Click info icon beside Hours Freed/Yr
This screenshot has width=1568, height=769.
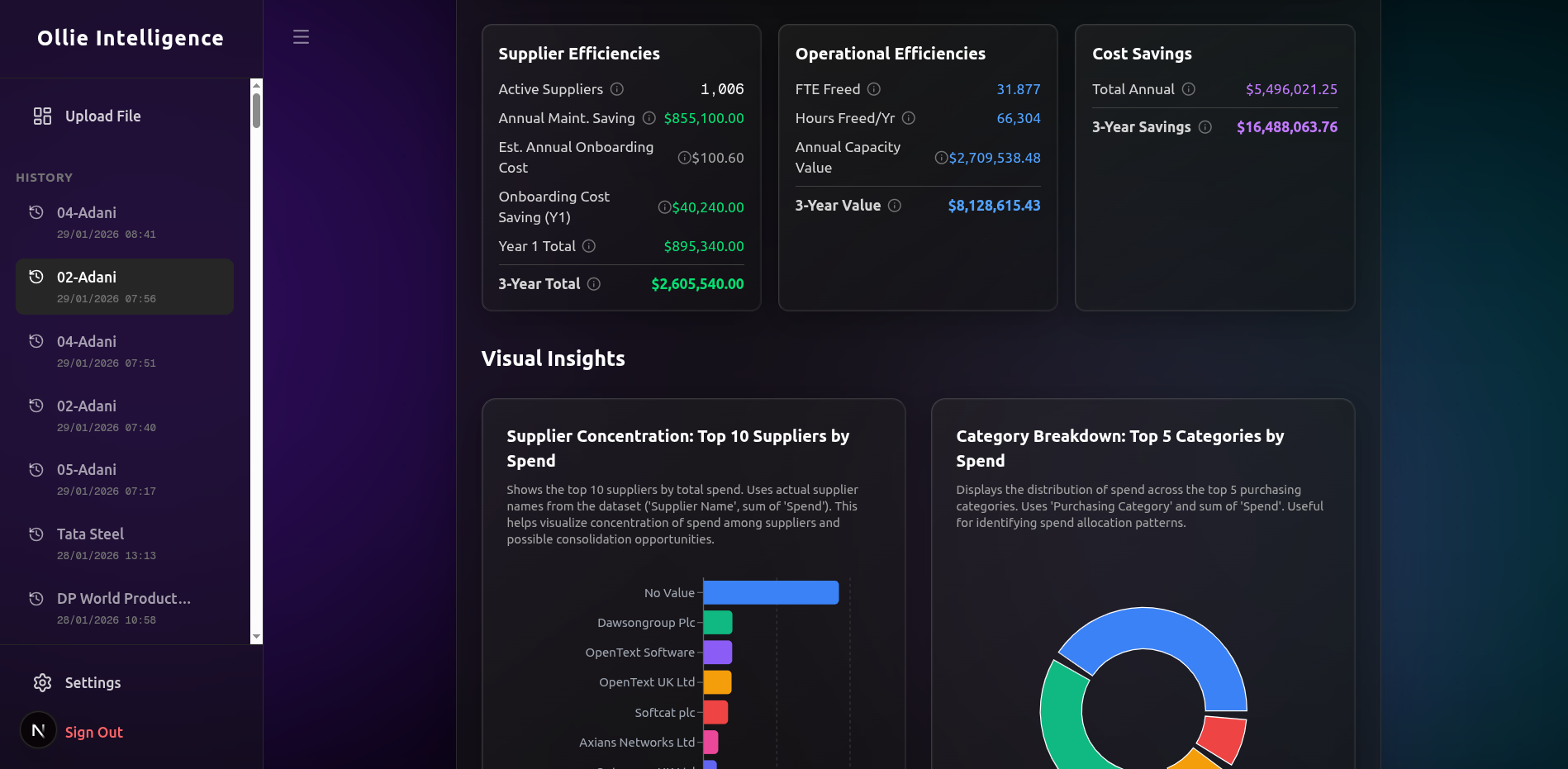coord(909,118)
